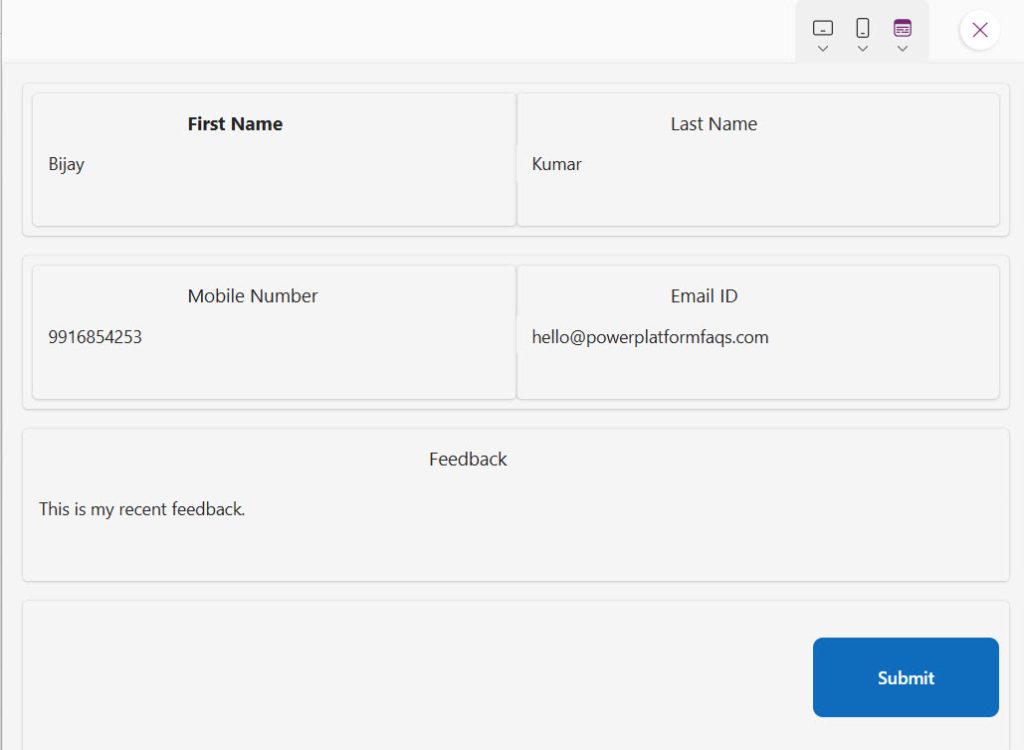
Task: Select the Feedback label
Action: (x=467, y=459)
